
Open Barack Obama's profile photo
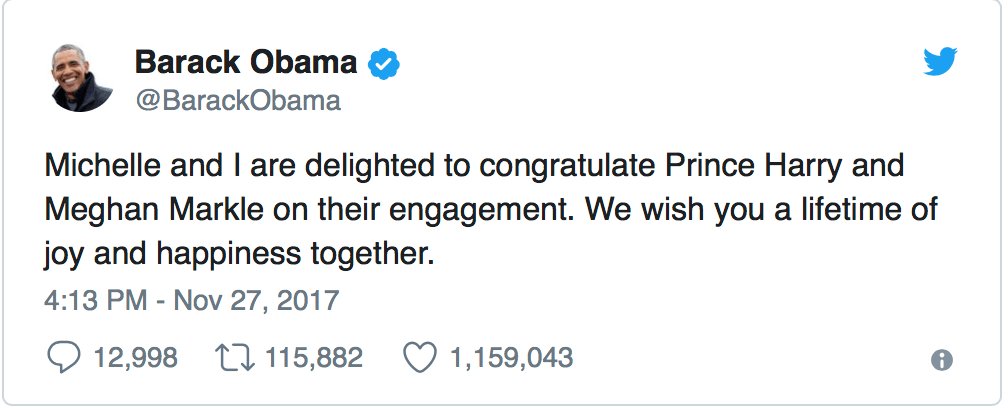pos(81,79)
